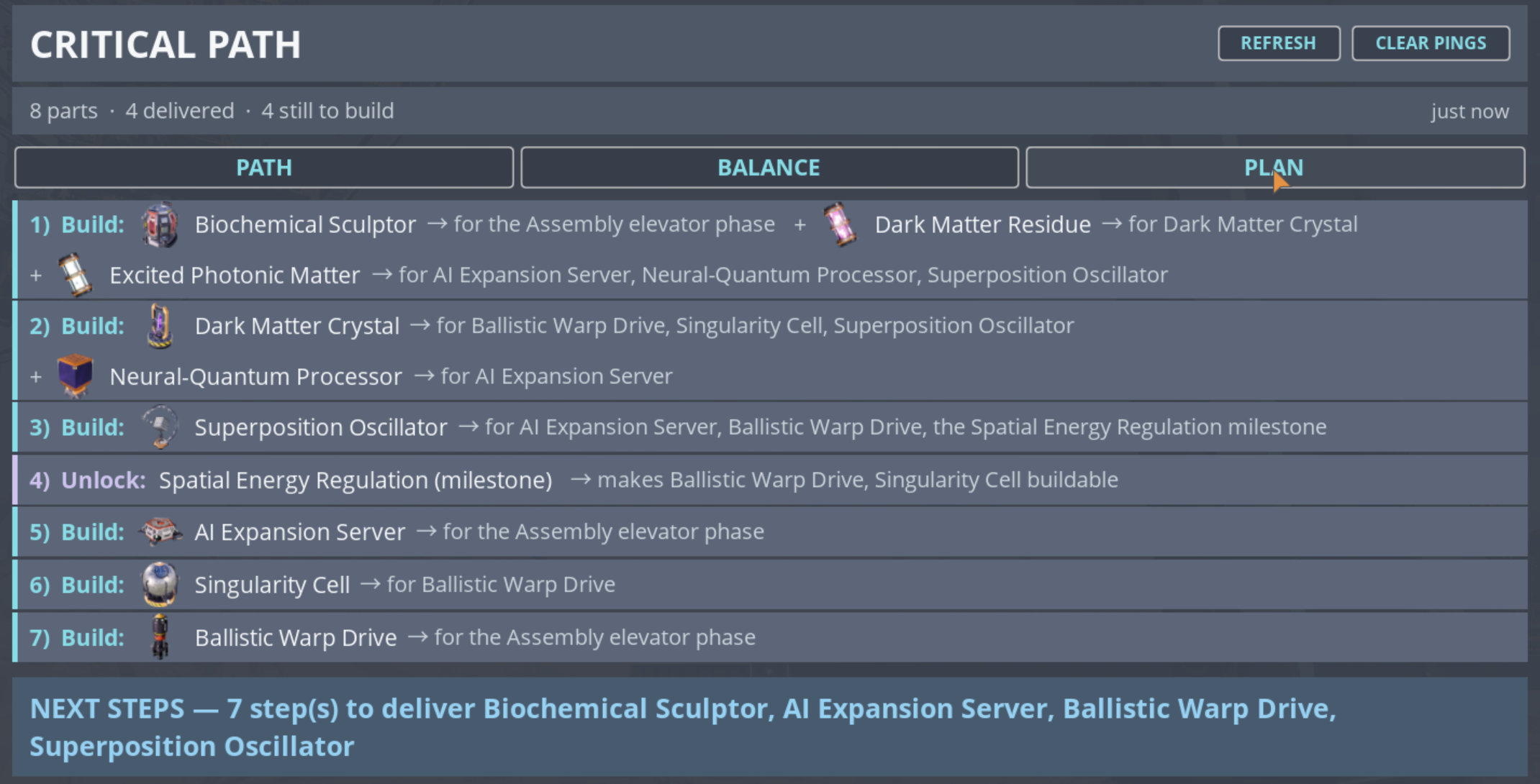
Task: Click the Neural-Quantum Processor icon
Action: (75, 376)
